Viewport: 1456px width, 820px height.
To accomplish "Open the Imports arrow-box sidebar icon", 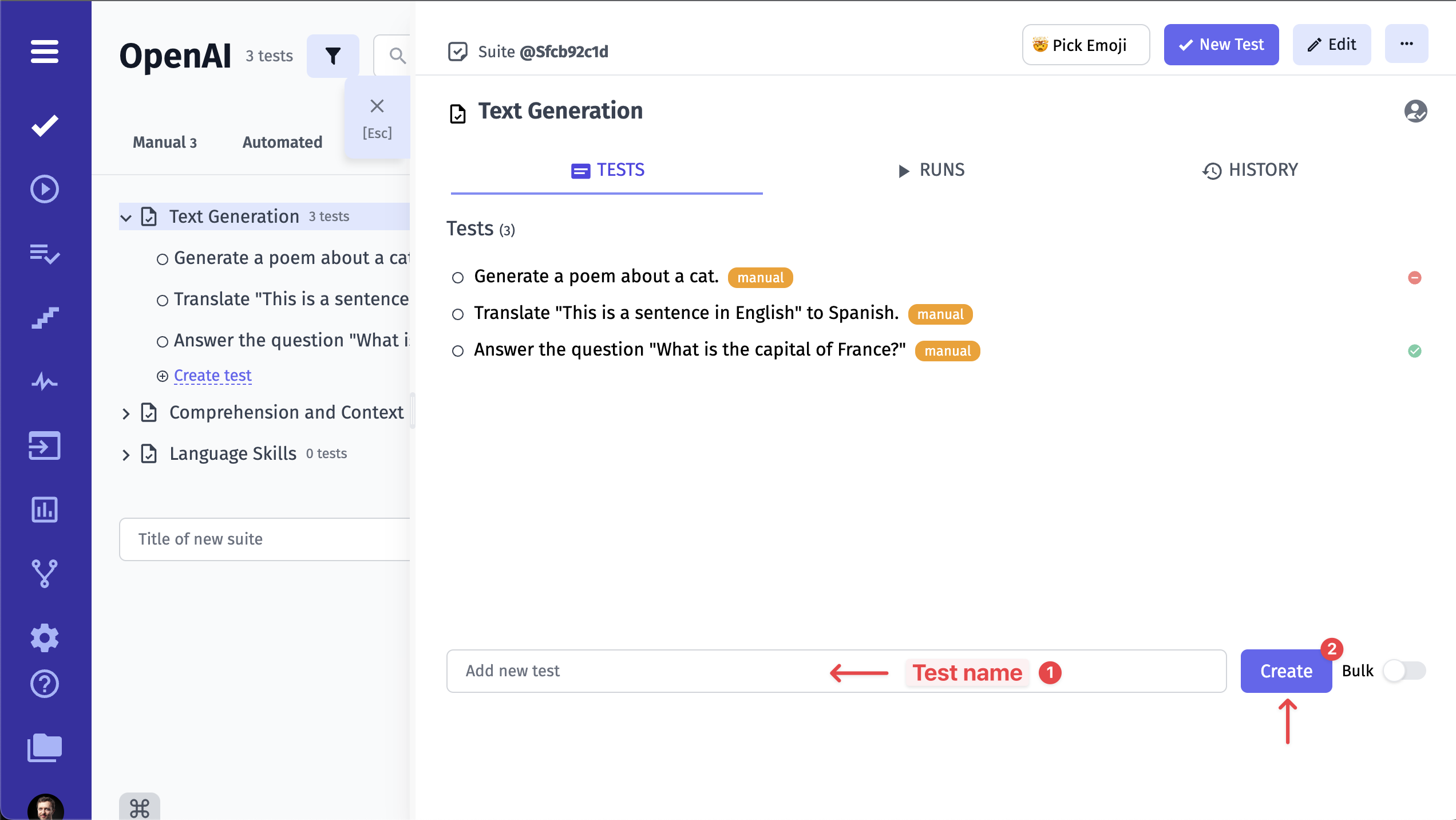I will coord(45,446).
